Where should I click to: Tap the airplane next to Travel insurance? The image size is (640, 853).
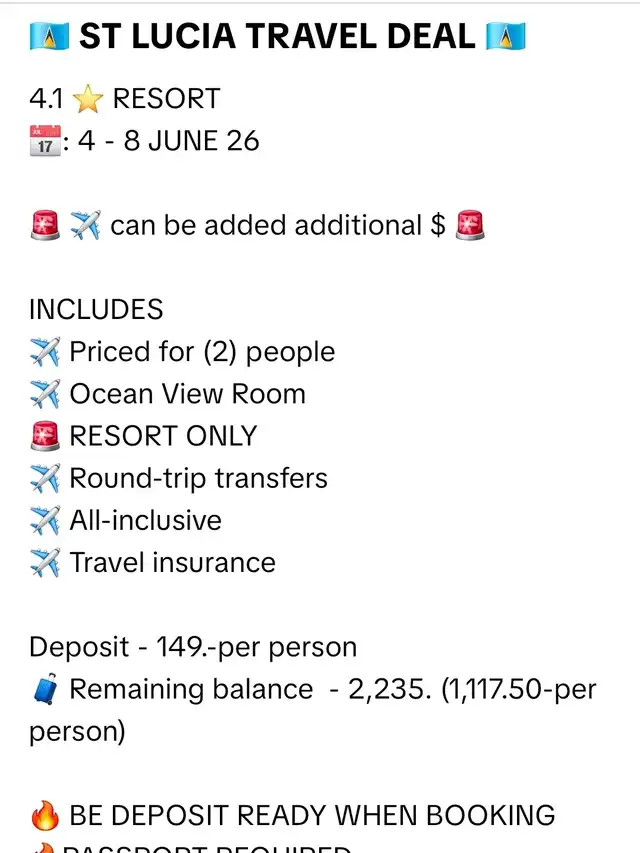[x=45, y=563]
